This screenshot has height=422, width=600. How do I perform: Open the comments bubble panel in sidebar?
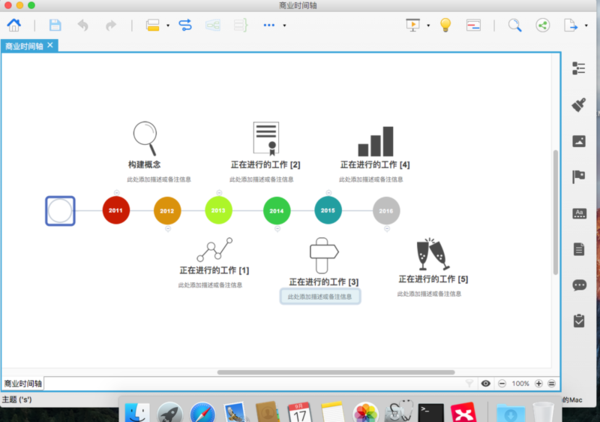coord(579,285)
